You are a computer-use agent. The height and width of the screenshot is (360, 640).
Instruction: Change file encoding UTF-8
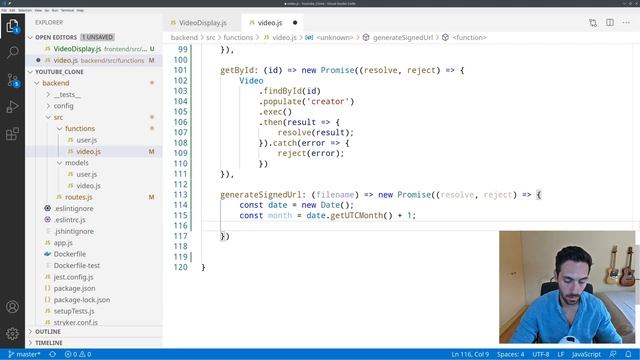tap(540, 354)
